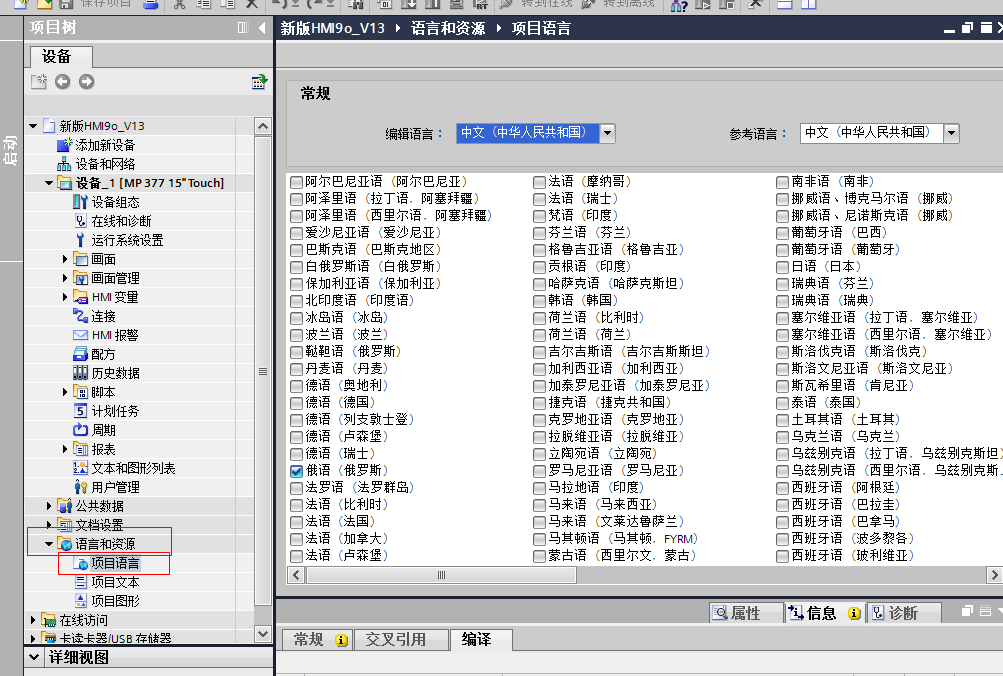
Task: Enable the 日语 (日本) language checkbox
Action: (x=783, y=267)
